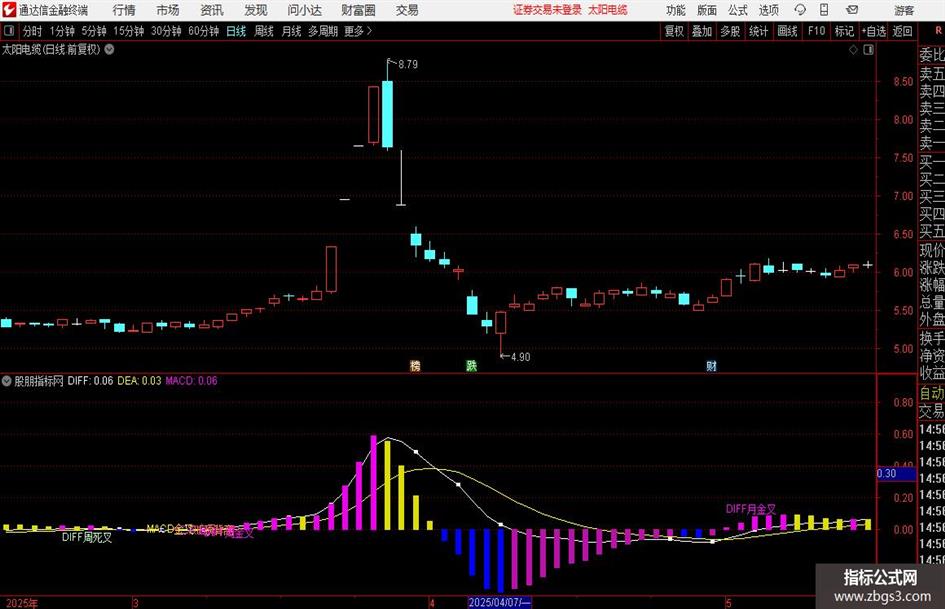
Task: Select the 周线 weekly period
Action: tap(264, 31)
